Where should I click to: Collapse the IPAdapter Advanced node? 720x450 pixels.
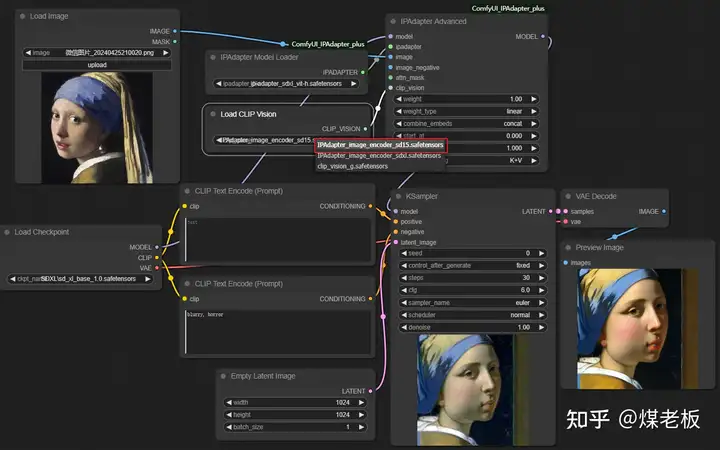tap(393, 22)
